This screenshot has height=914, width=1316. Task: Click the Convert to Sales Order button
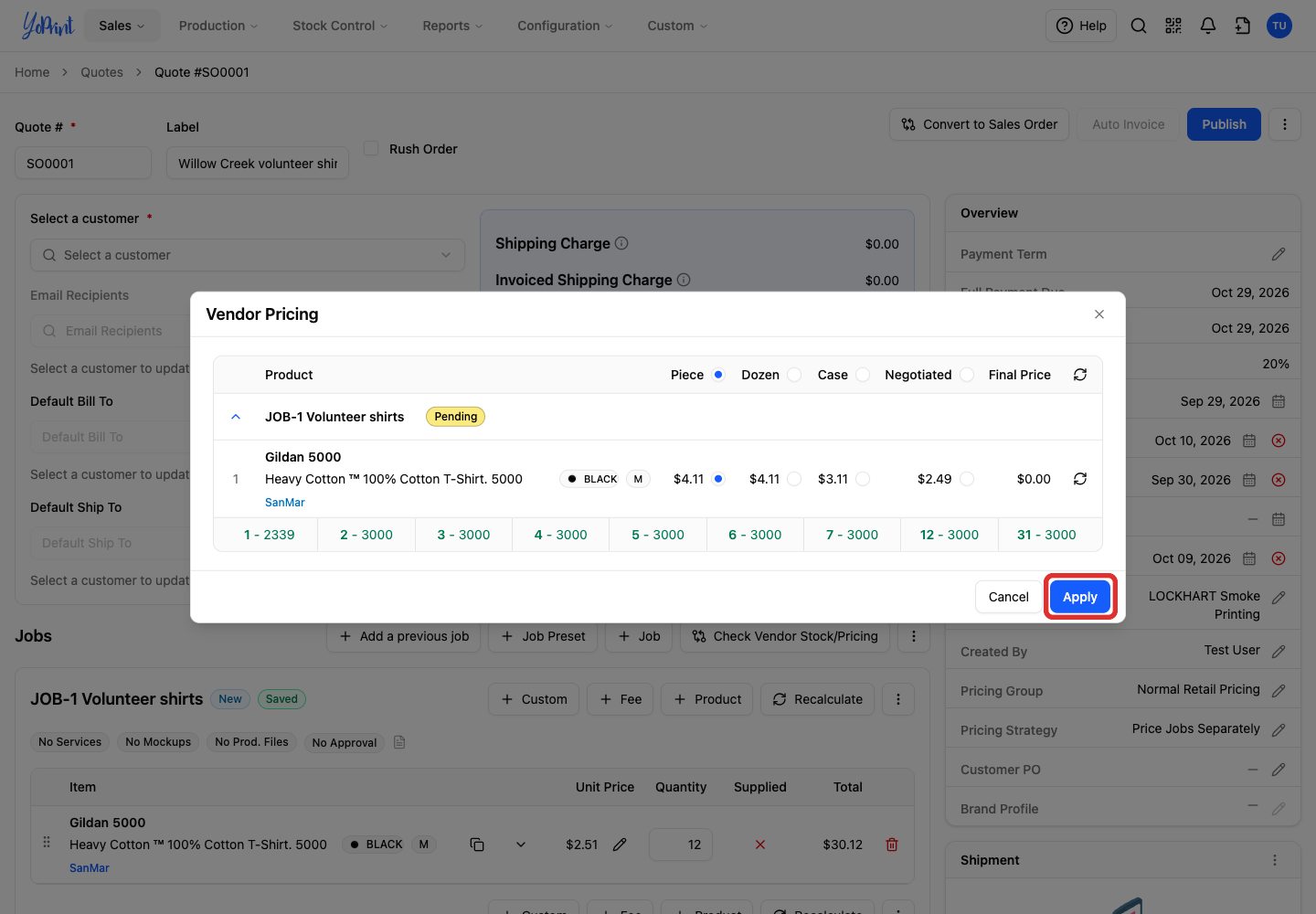click(980, 124)
